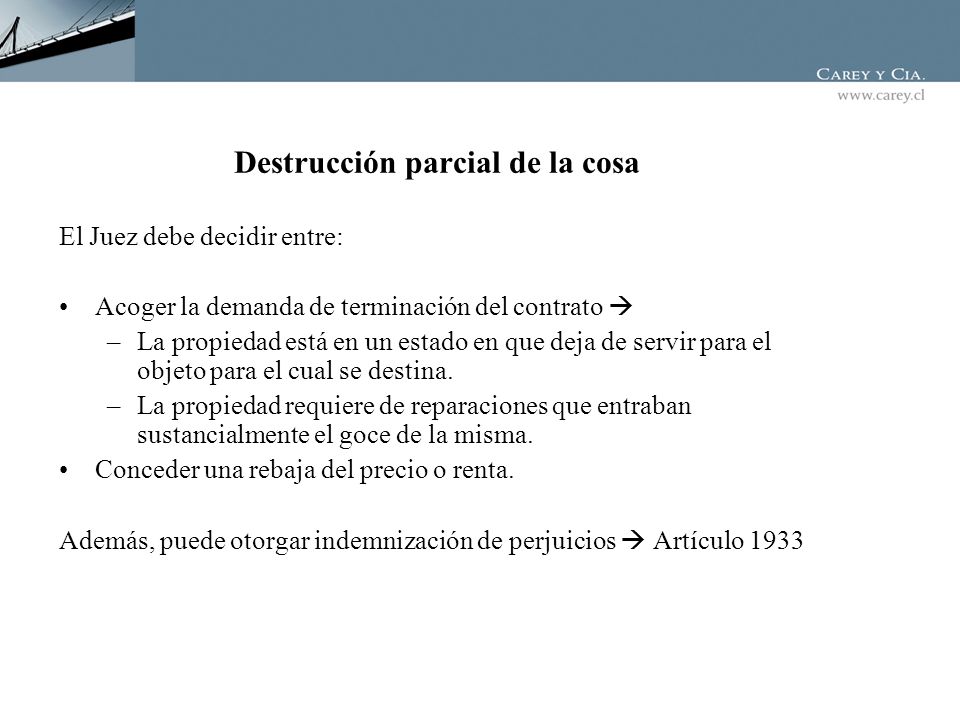Click the text 'objeto para el cual se destina.'
Screen dimensions: 960x720
[294, 371]
